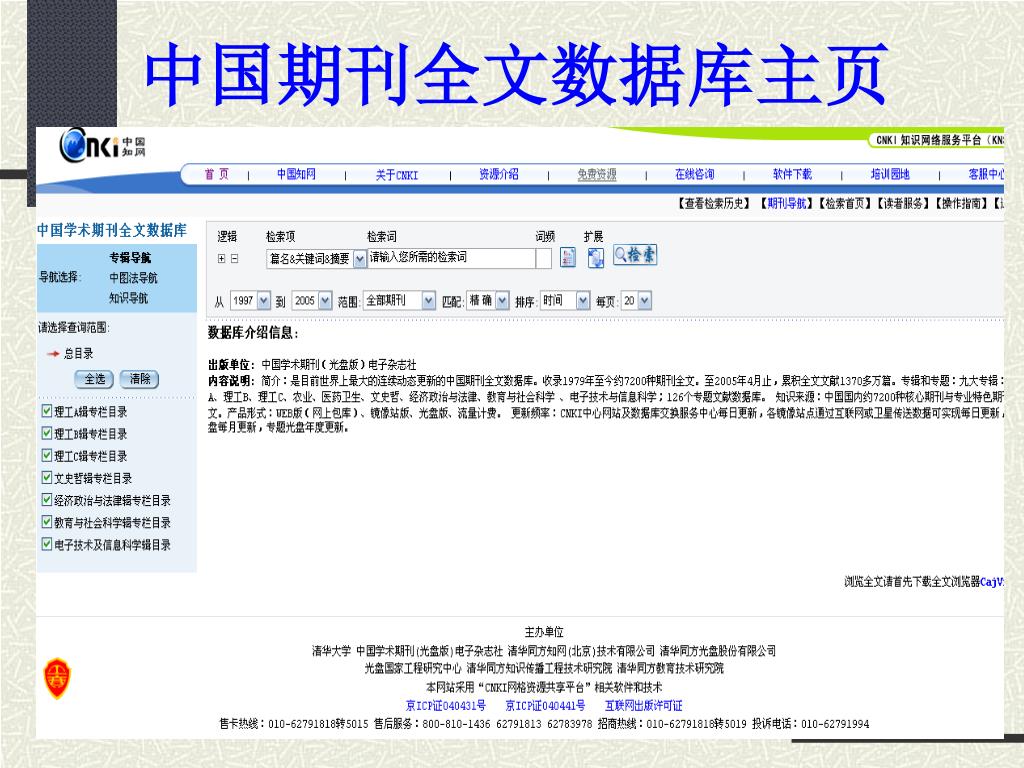Viewport: 1024px width, 768px height.
Task: Click the 读者服务 link
Action: 904,204
